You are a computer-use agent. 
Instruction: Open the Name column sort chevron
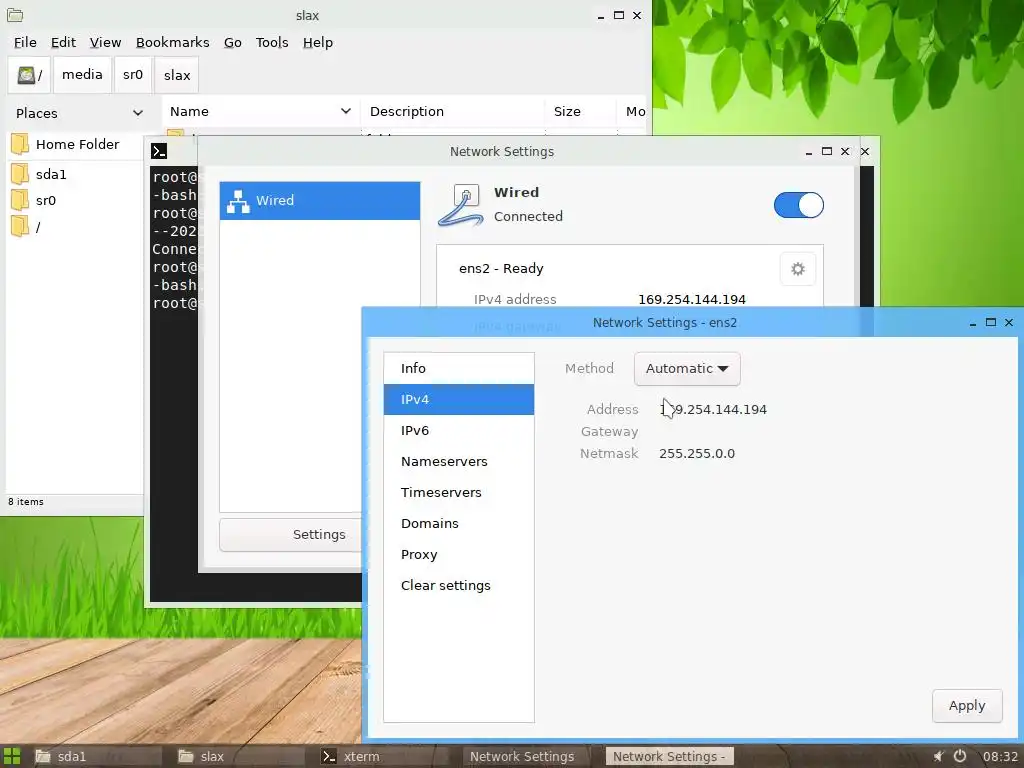coord(345,112)
